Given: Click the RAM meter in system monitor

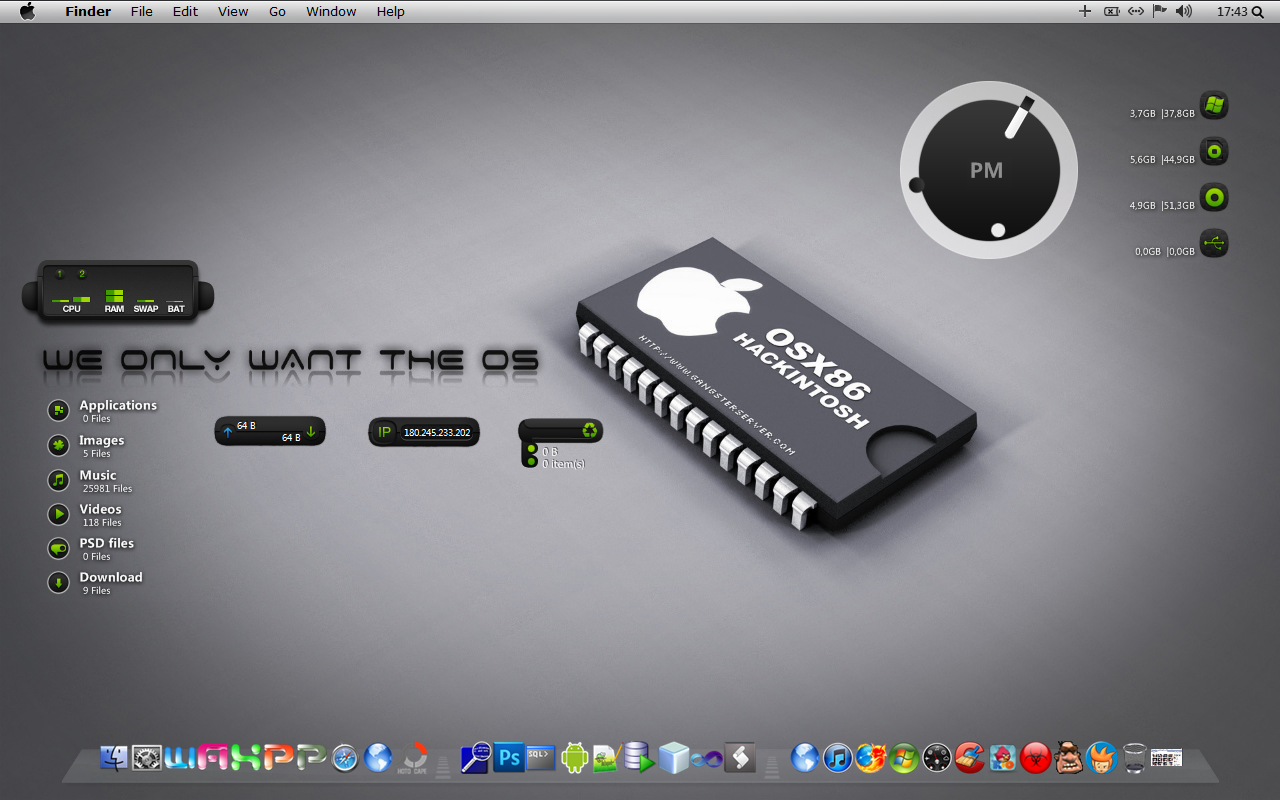Looking at the screenshot, I should click(114, 299).
